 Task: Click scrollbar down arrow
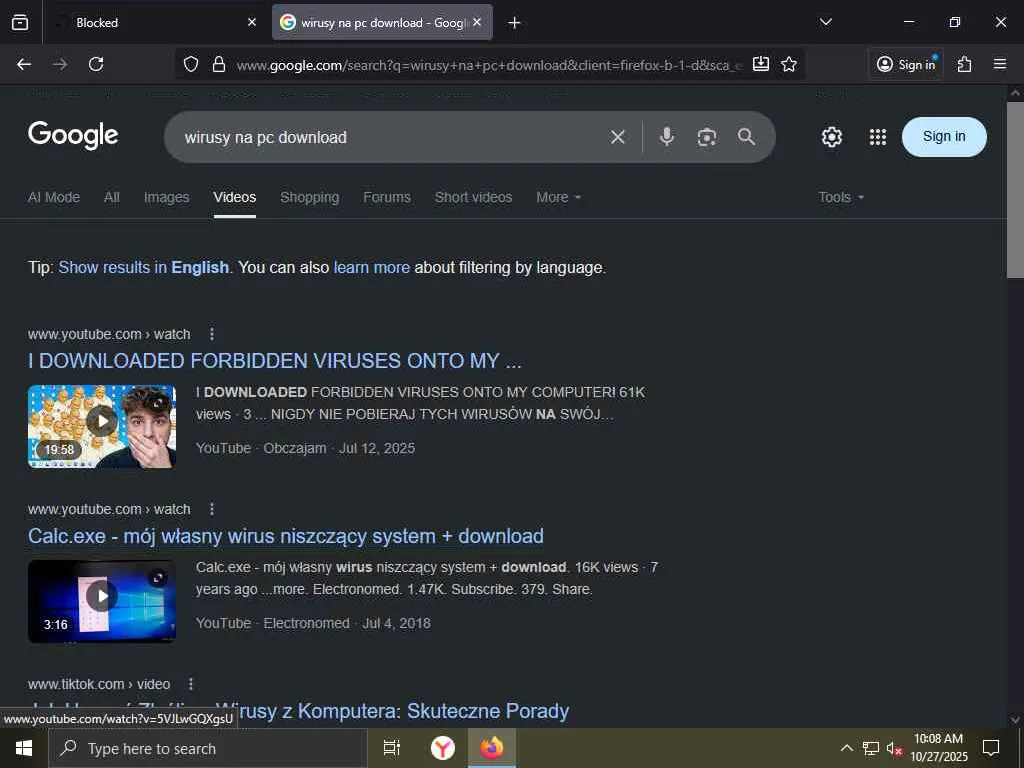(x=1015, y=720)
